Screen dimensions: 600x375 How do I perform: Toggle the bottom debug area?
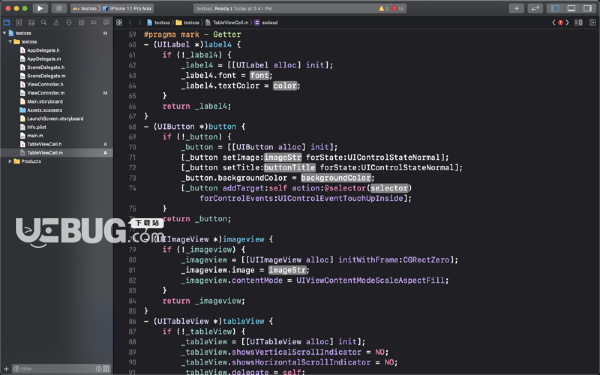(x=571, y=8)
